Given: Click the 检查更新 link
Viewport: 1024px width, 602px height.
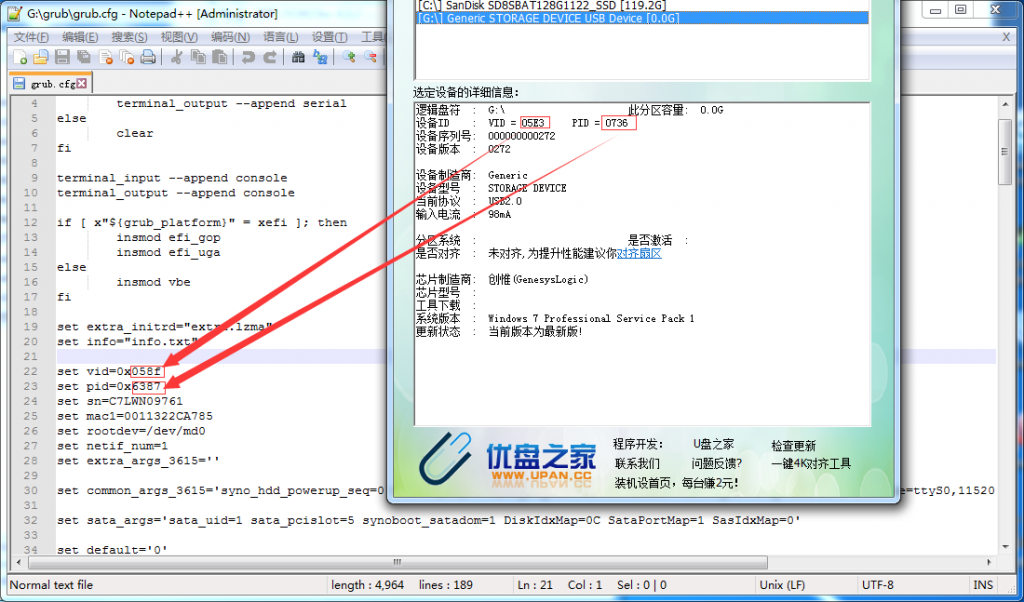Looking at the screenshot, I should coord(793,445).
